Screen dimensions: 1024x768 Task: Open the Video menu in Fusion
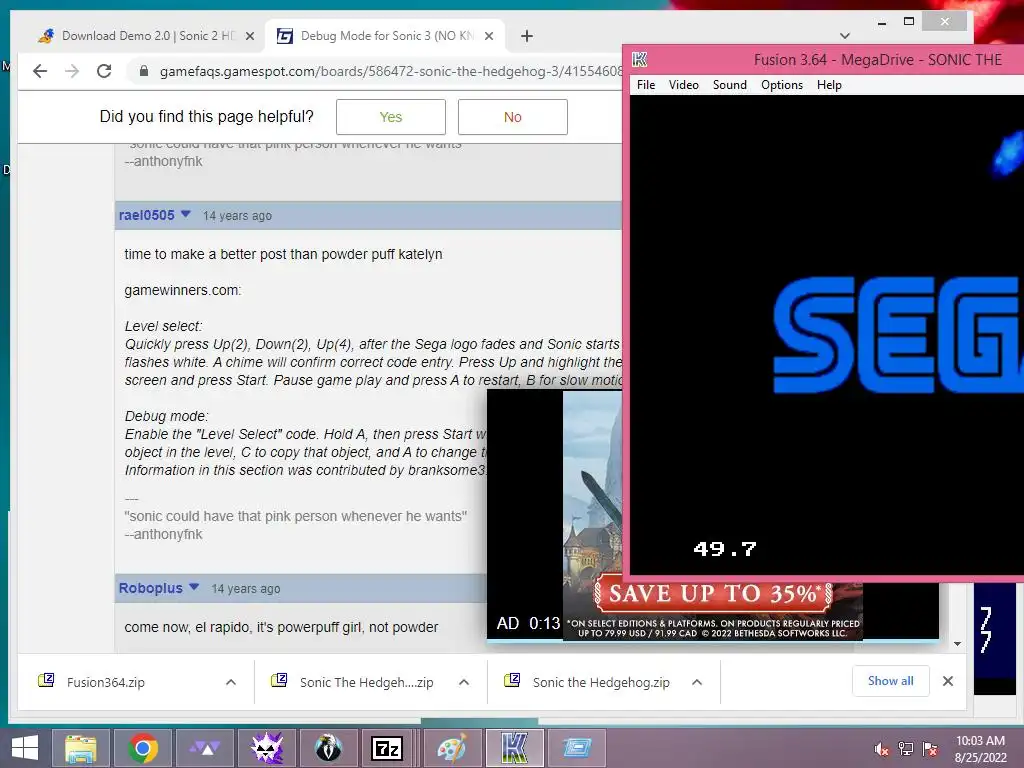[x=683, y=85]
